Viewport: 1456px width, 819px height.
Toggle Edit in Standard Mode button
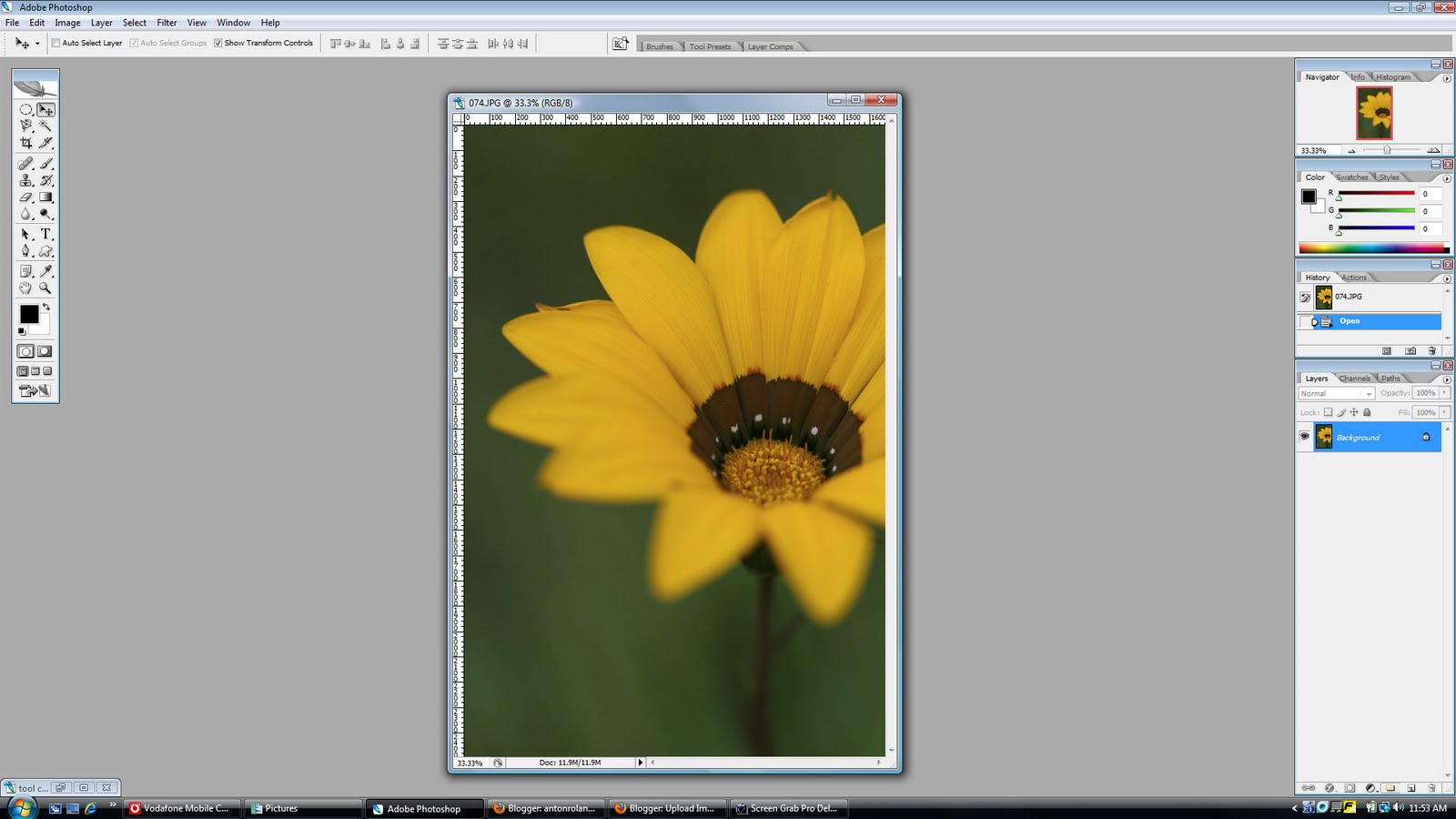tap(25, 351)
